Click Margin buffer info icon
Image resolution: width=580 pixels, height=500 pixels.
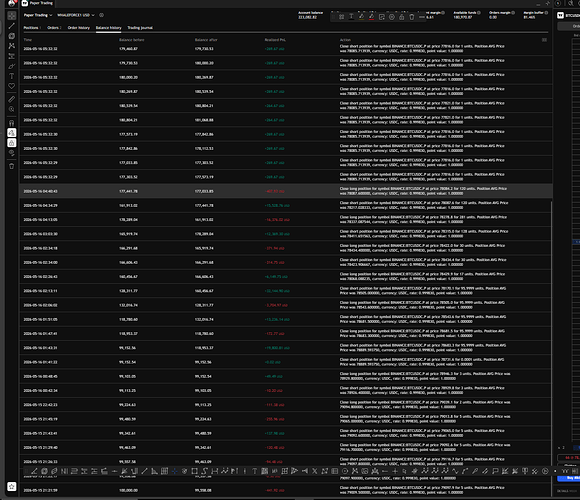546,13
